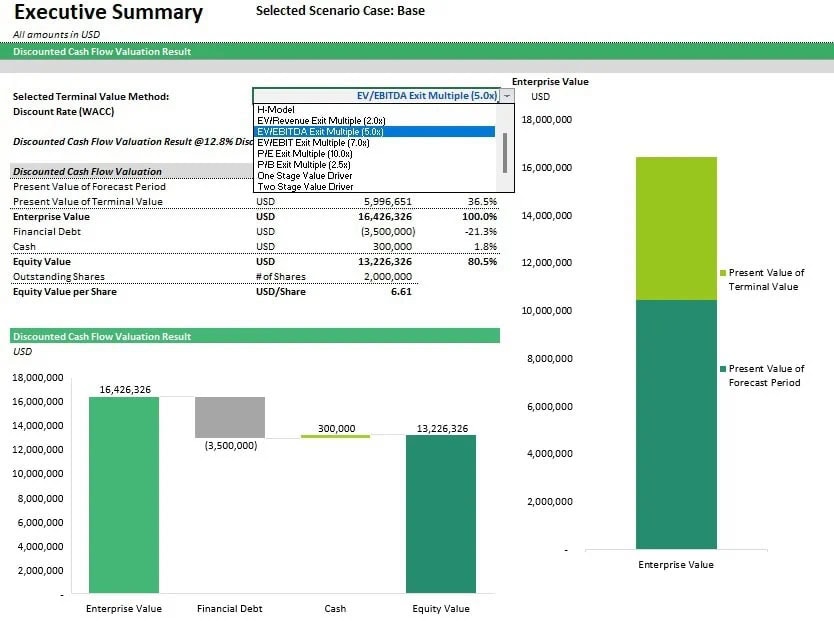Click the Equity Value axis label in waterfall chart
The height and width of the screenshot is (632, 834).
click(x=441, y=609)
